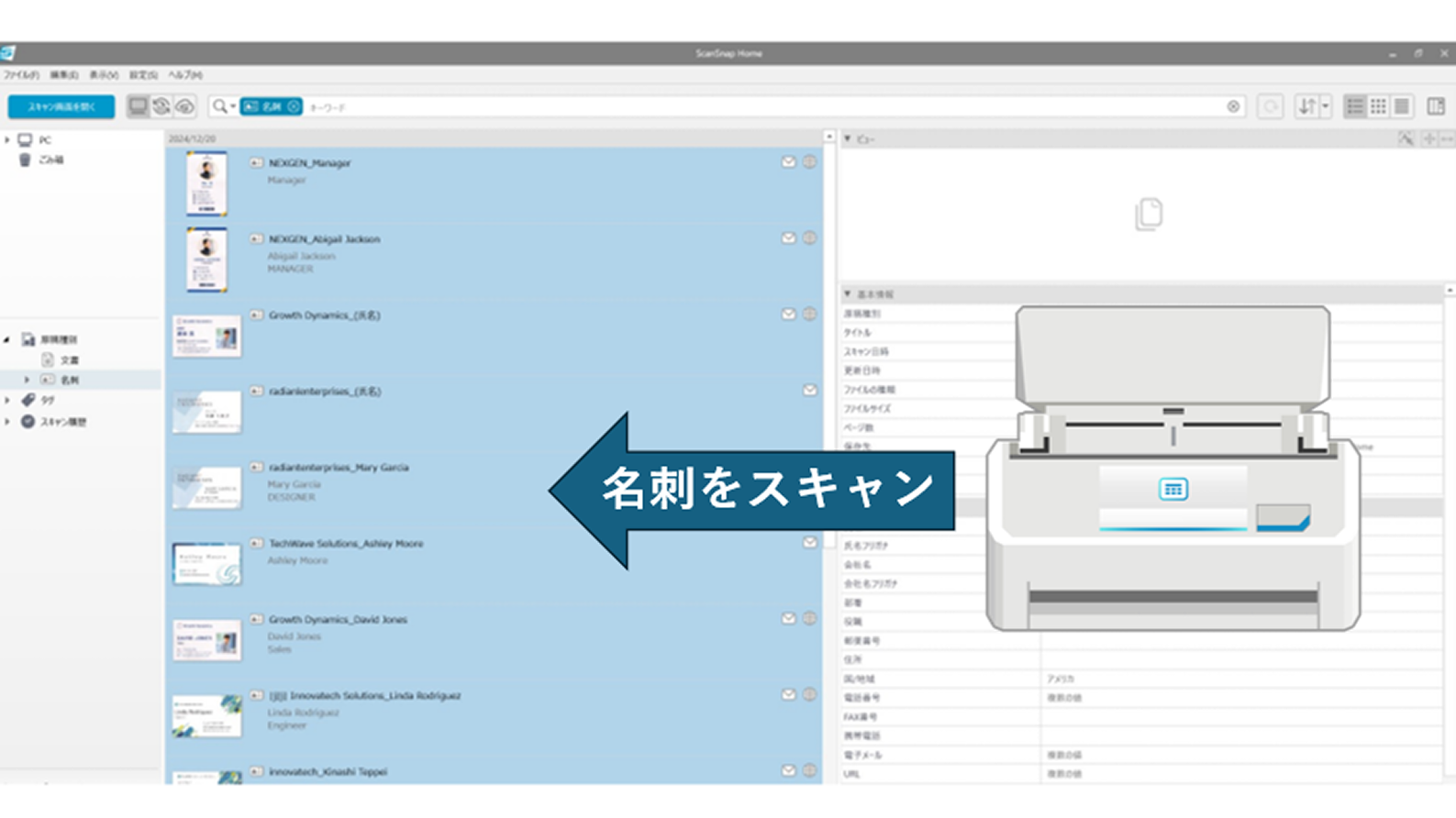Collapse the 原稿種別 tree node
Screen dimensions: 1456x818
coord(7,339)
